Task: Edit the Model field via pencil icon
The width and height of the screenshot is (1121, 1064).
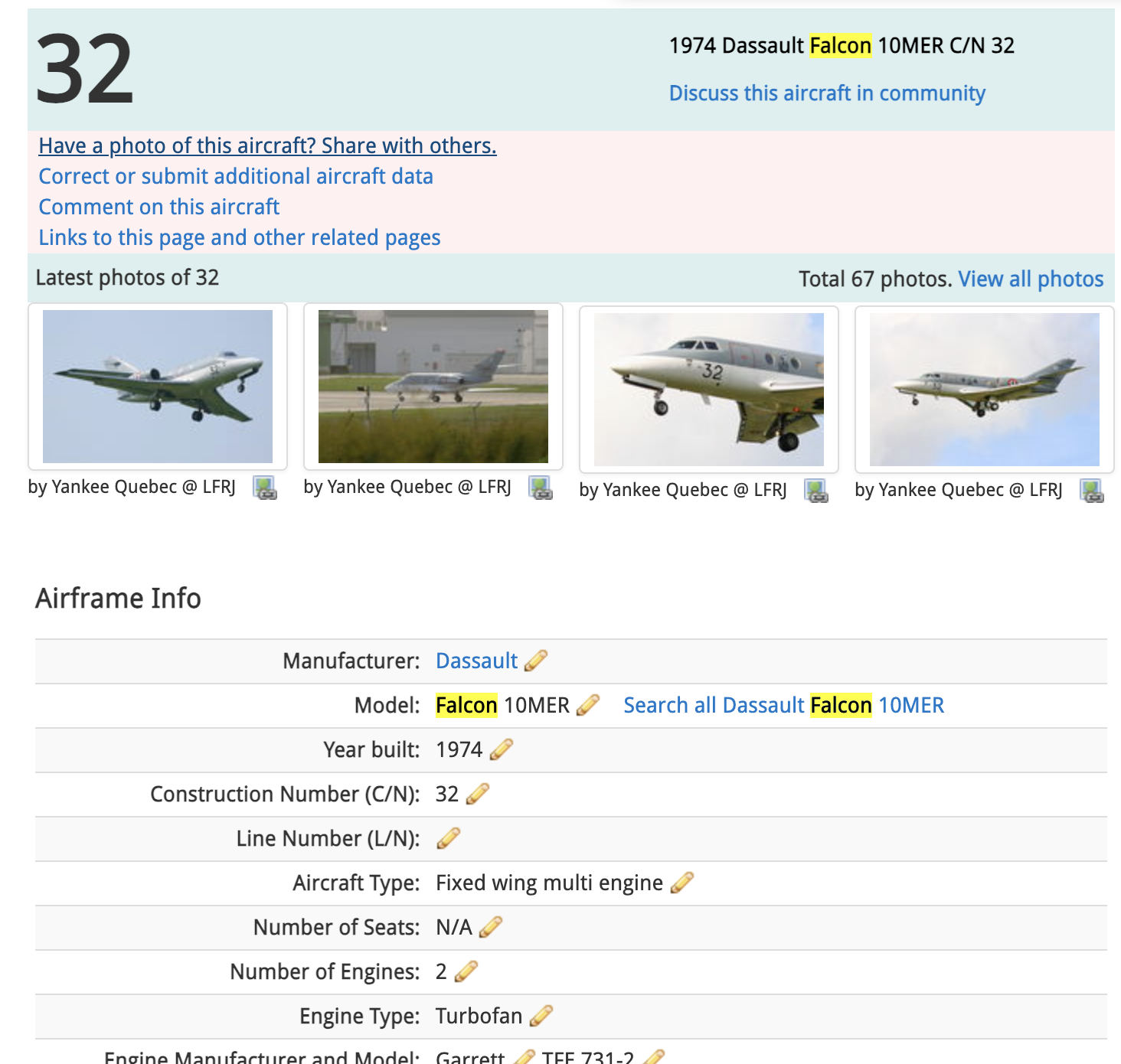Action: tap(587, 705)
